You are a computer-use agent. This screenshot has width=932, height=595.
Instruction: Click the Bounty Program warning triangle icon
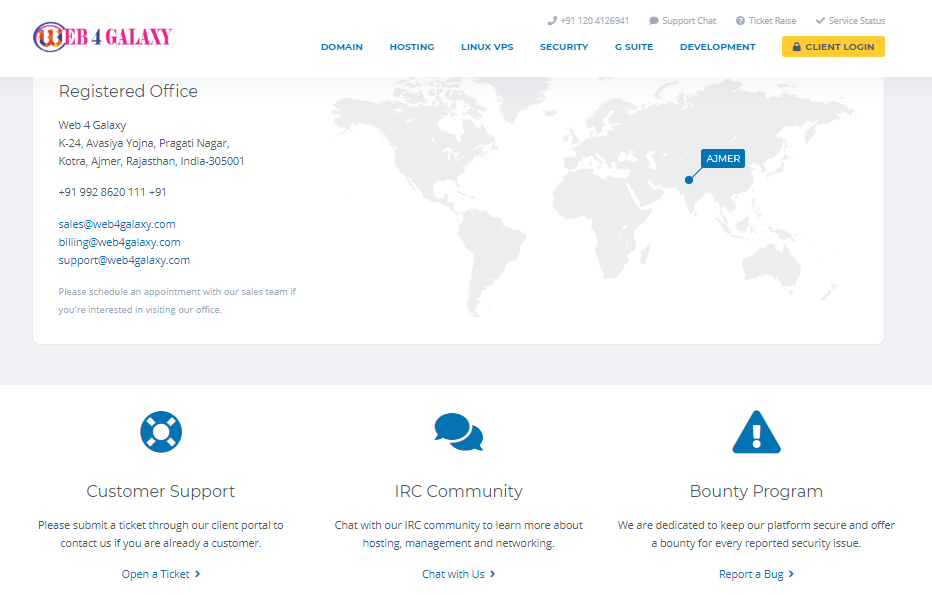pyautogui.click(x=757, y=432)
